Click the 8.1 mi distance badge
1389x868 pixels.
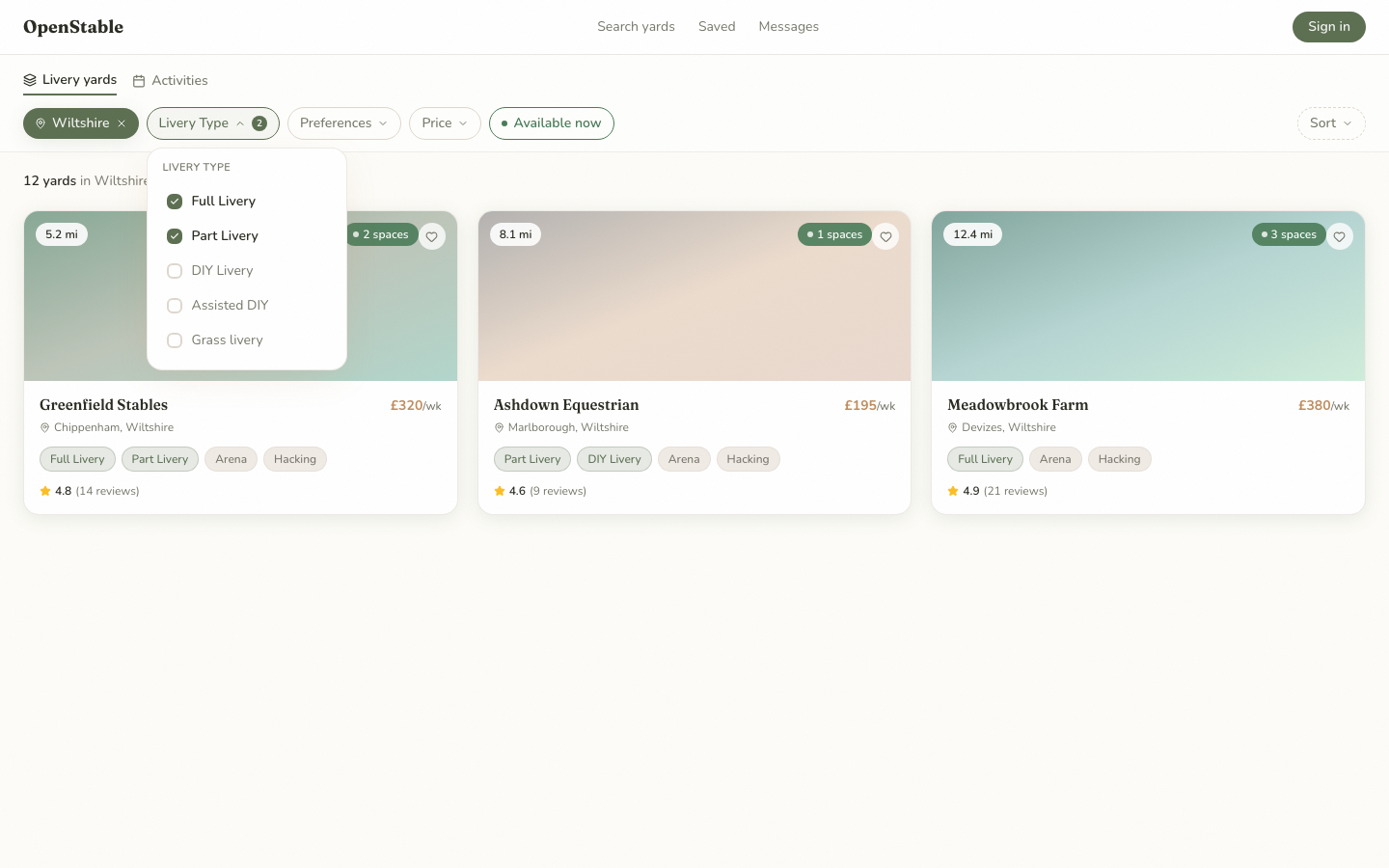coord(515,234)
